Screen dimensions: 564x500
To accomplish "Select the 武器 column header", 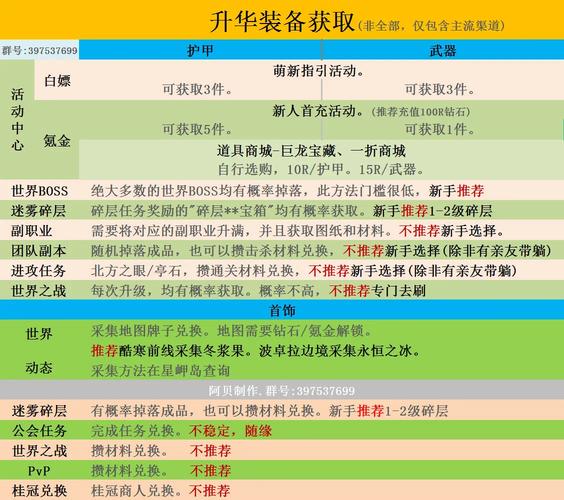I will coord(443,50).
